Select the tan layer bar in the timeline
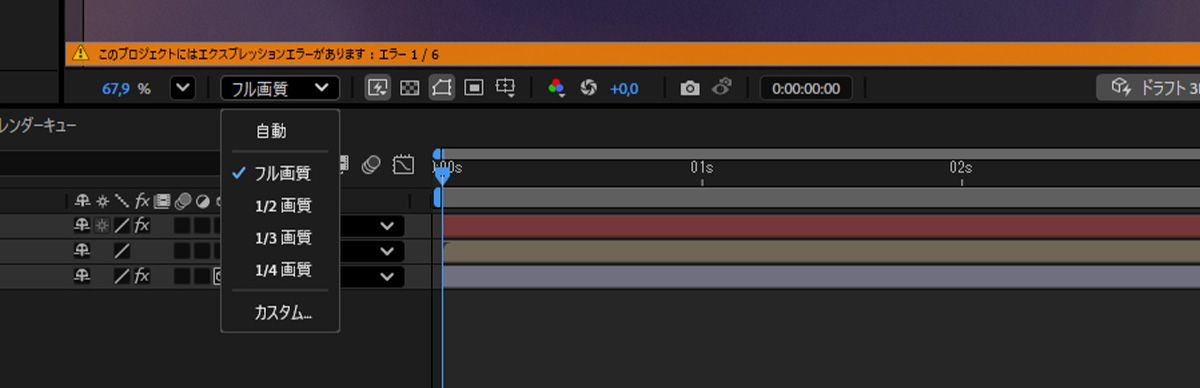Viewport: 1200px width, 388px height. click(820, 251)
